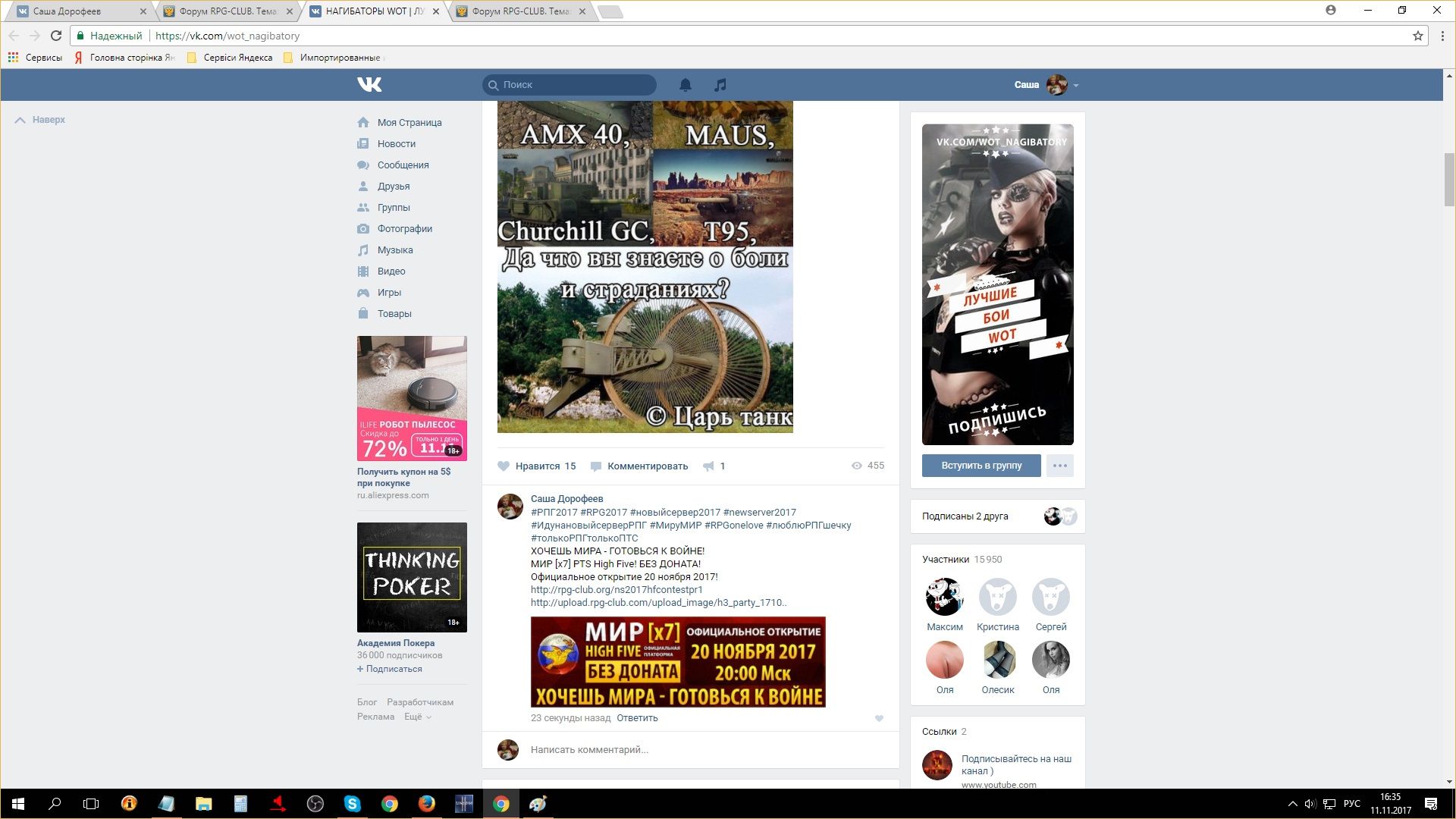The image size is (1456, 819).
Task: Open the notifications bell icon
Action: point(685,84)
